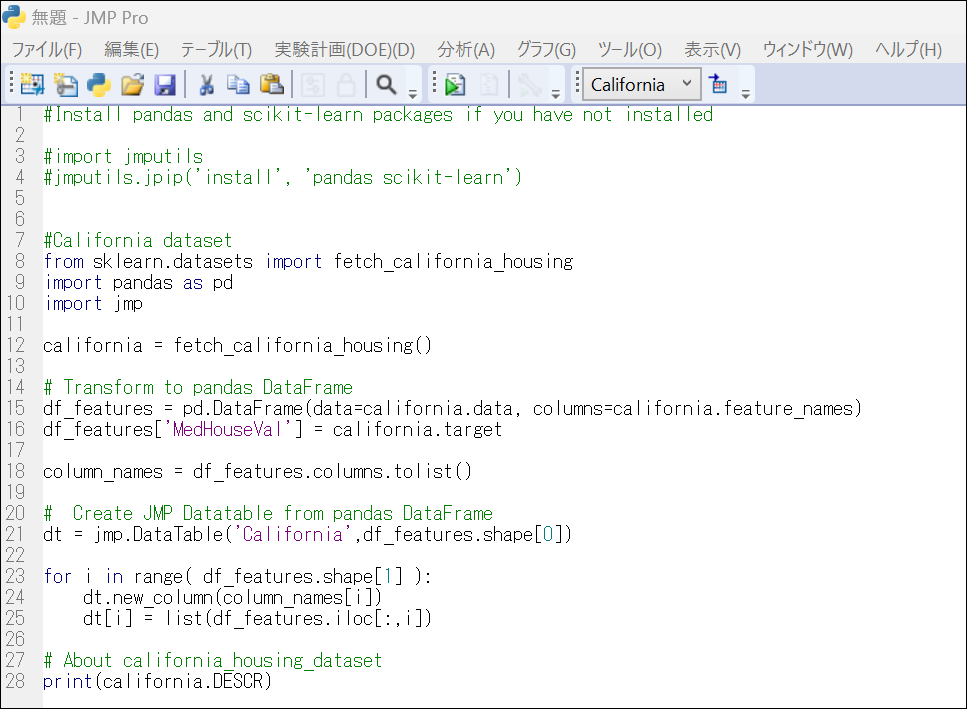Save the script using the Save icon

(166, 85)
